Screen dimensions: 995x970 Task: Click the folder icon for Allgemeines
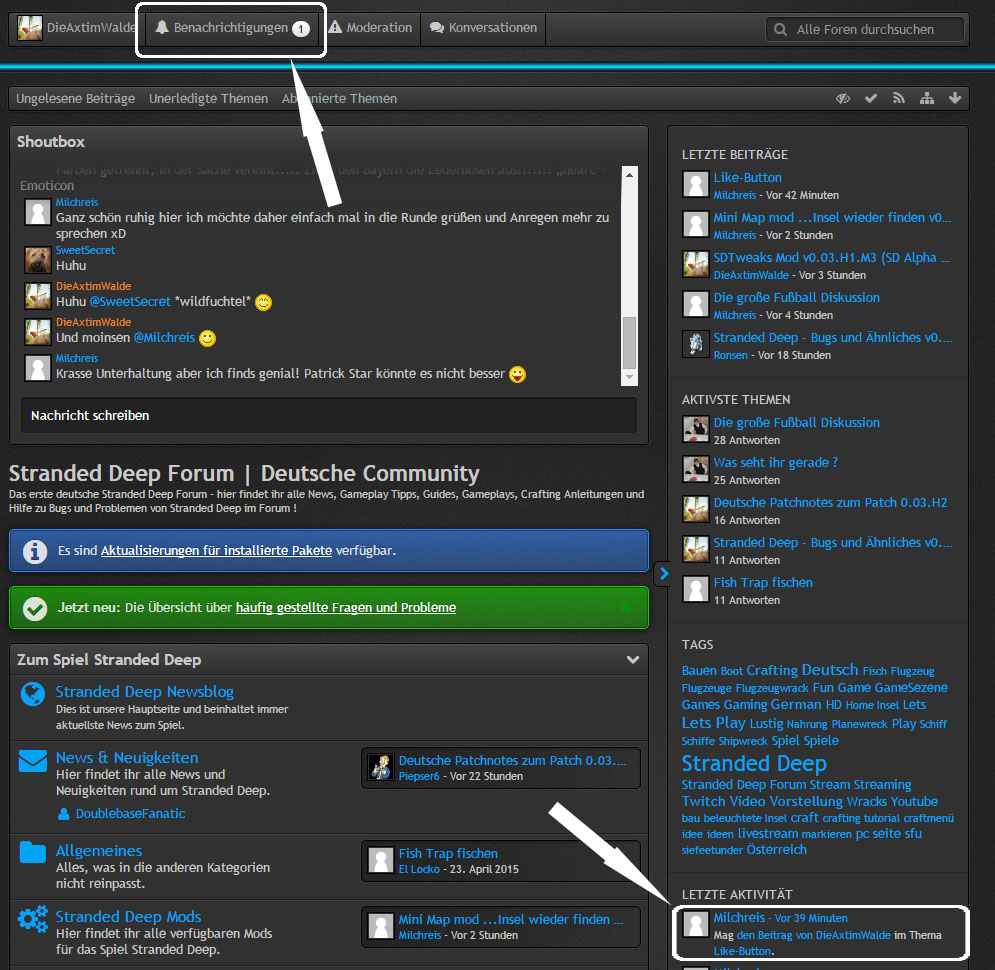[x=32, y=853]
